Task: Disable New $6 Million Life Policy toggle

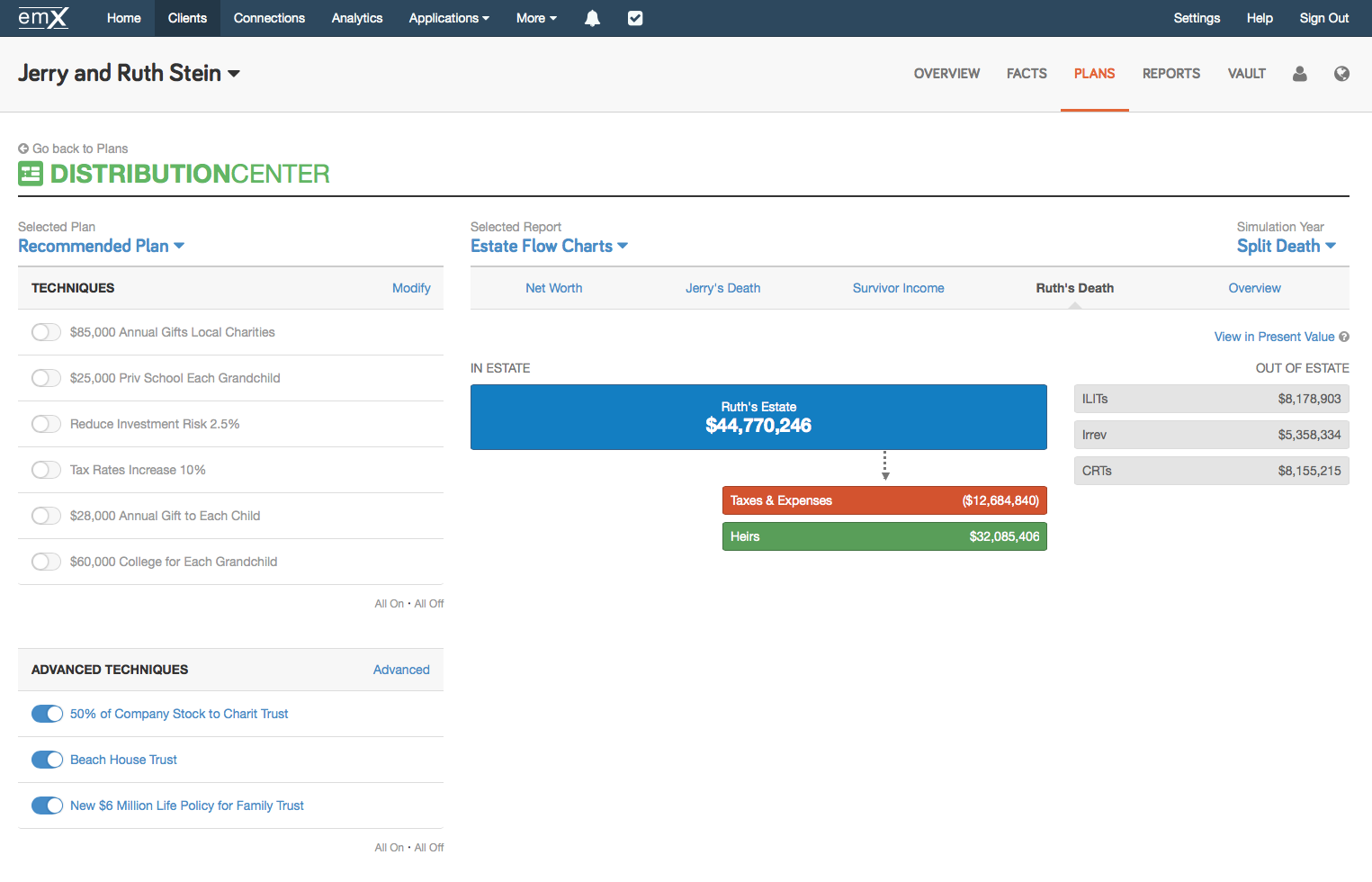Action: click(47, 805)
